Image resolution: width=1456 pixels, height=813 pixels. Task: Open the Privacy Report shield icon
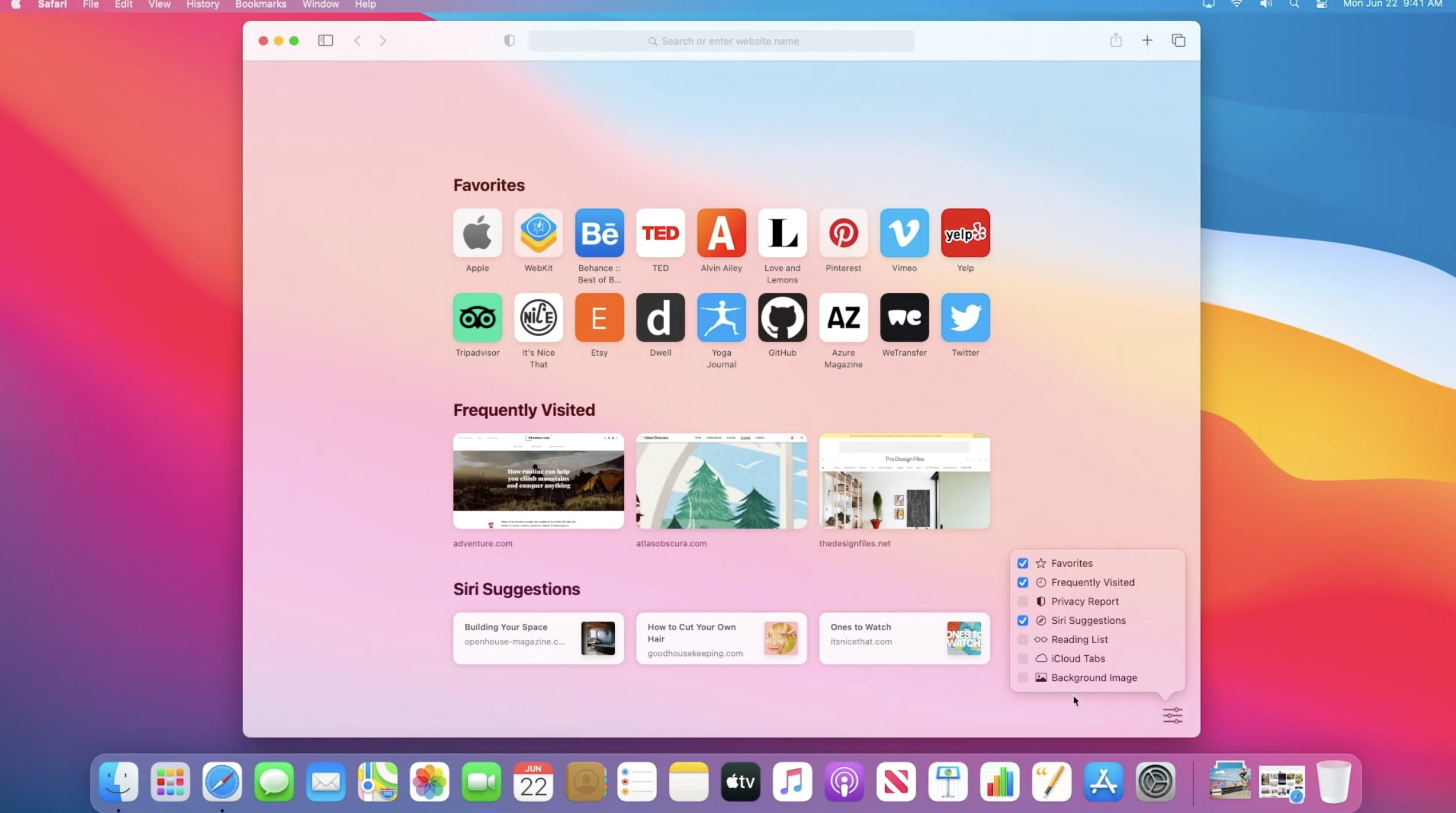point(509,41)
